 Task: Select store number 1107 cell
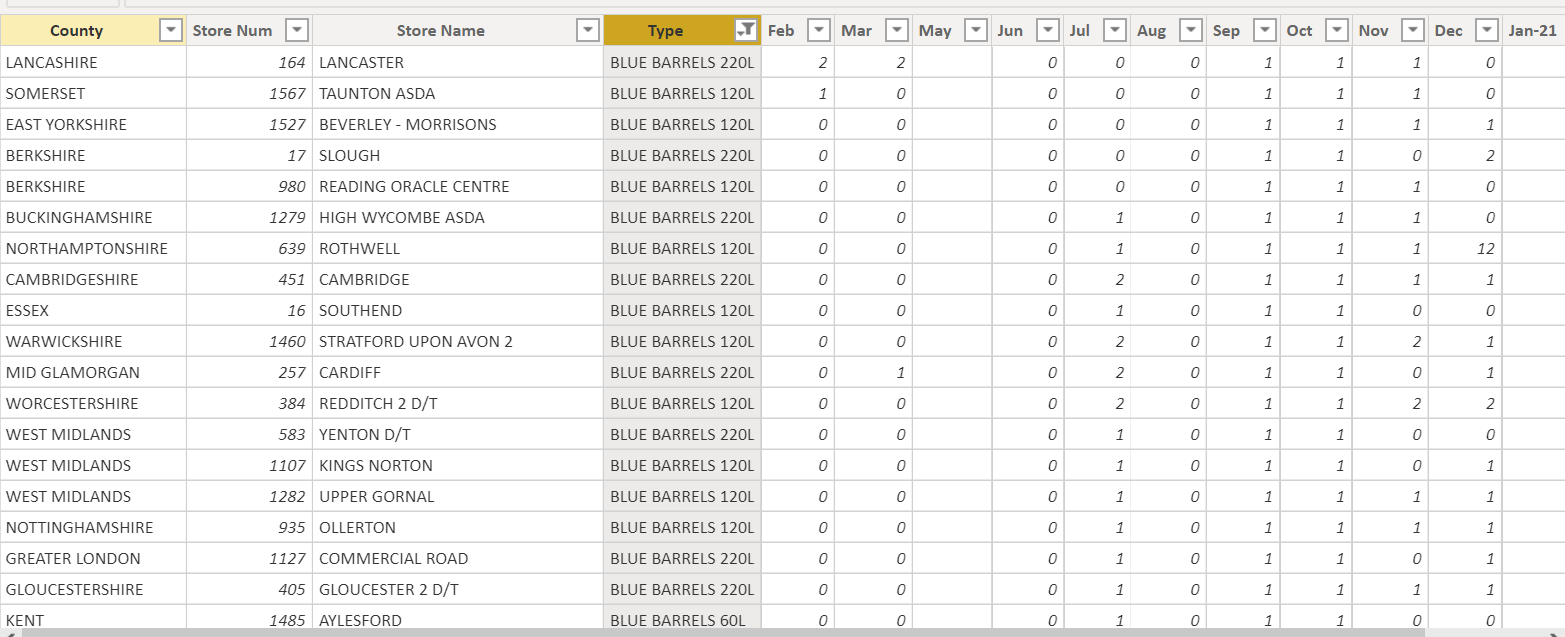(x=249, y=465)
